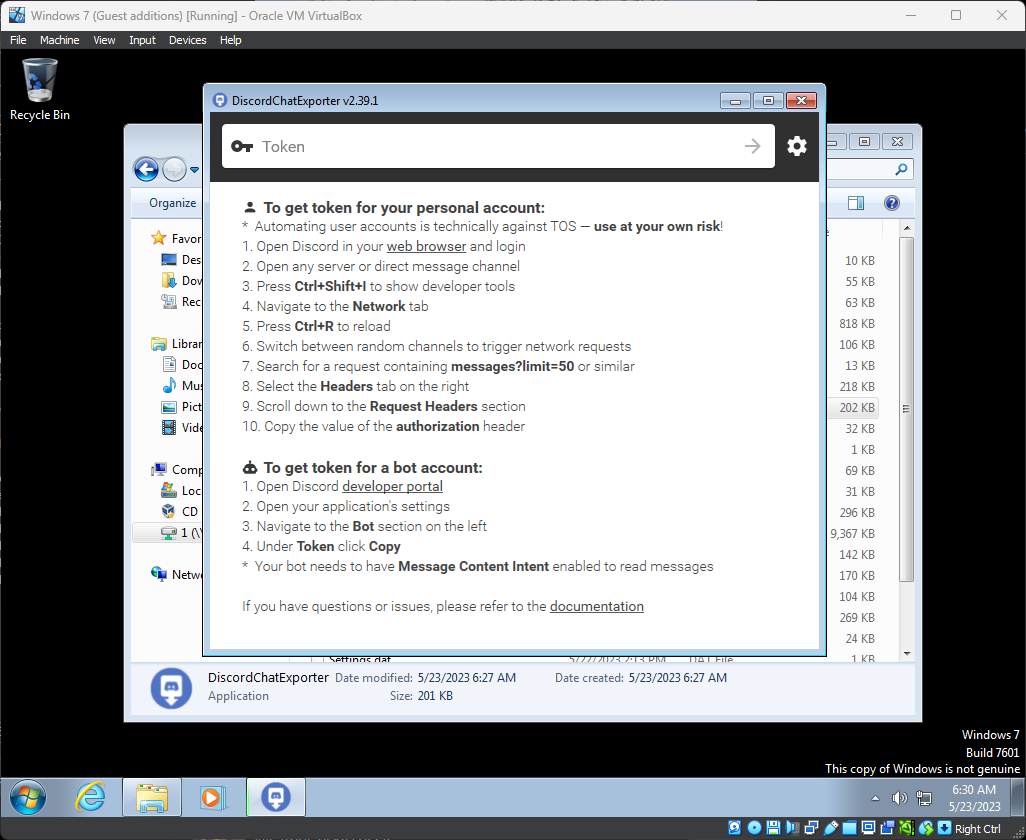This screenshot has width=1026, height=840.
Task: Click the token submit arrow
Action: point(753,146)
